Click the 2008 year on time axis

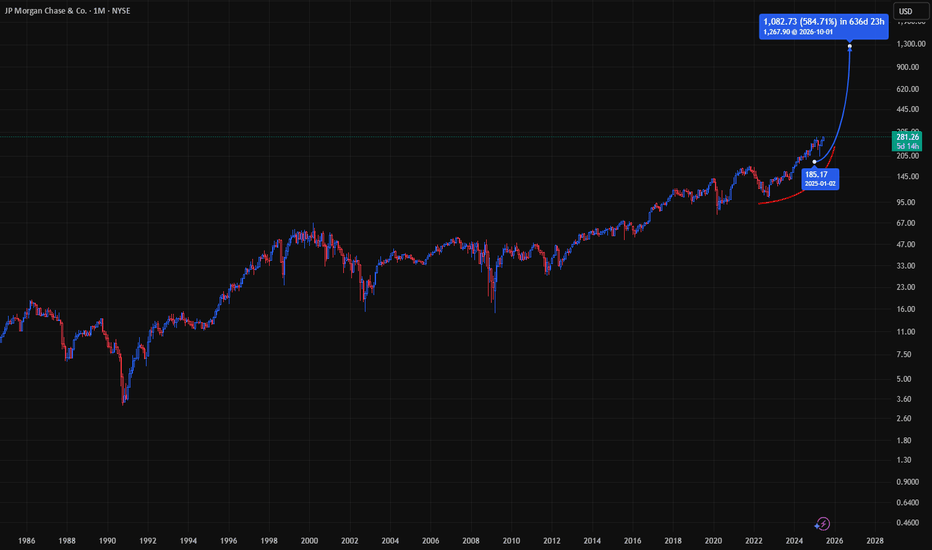point(471,541)
